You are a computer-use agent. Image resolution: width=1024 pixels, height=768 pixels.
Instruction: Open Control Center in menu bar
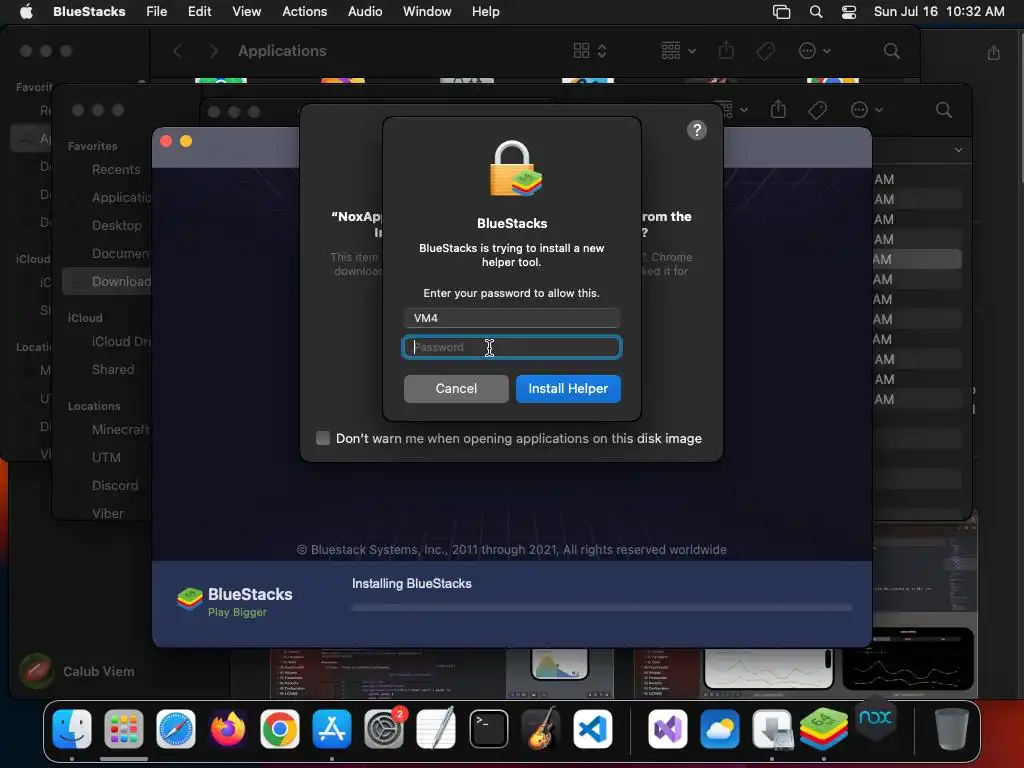848,12
